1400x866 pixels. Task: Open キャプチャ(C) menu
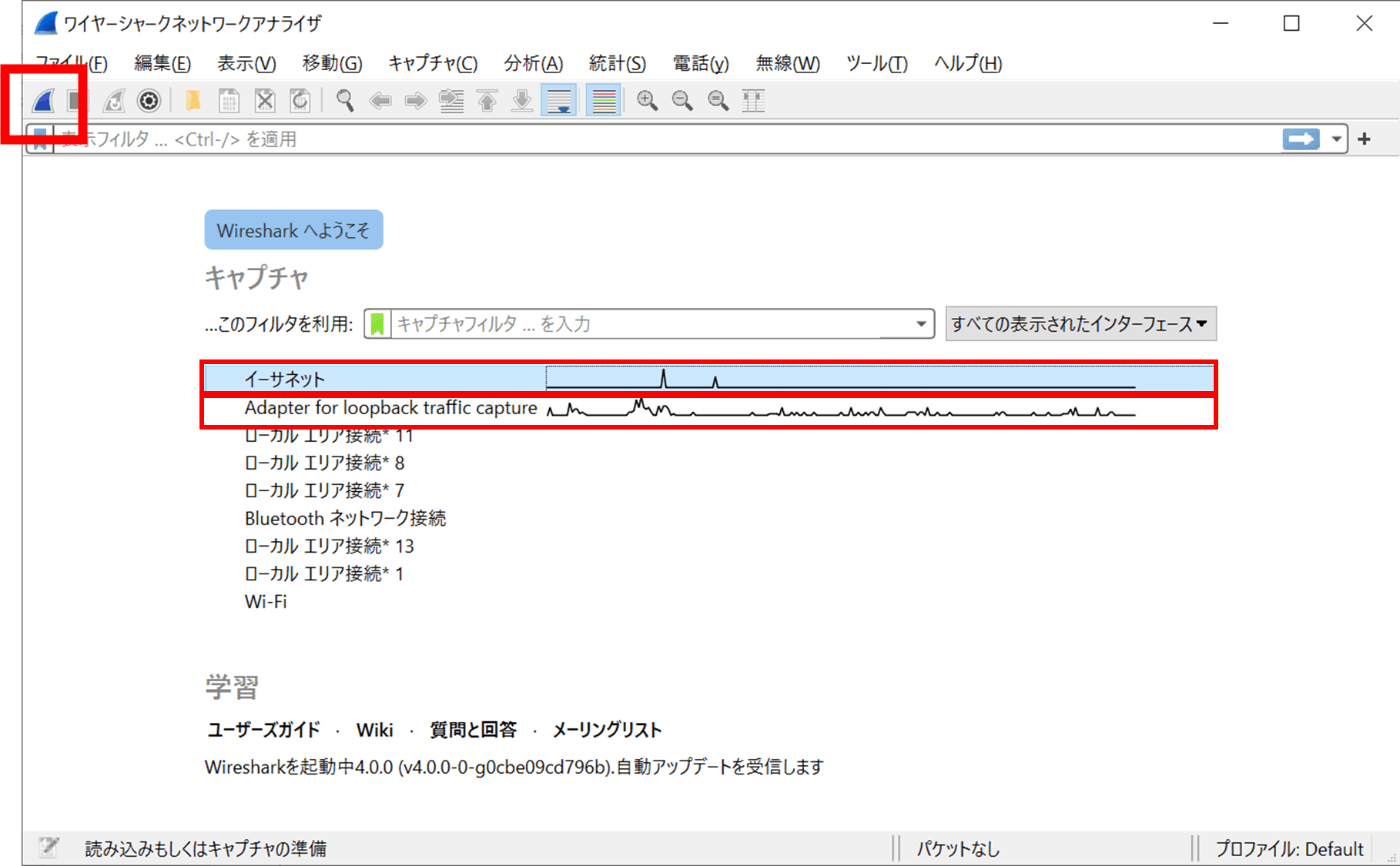click(433, 63)
